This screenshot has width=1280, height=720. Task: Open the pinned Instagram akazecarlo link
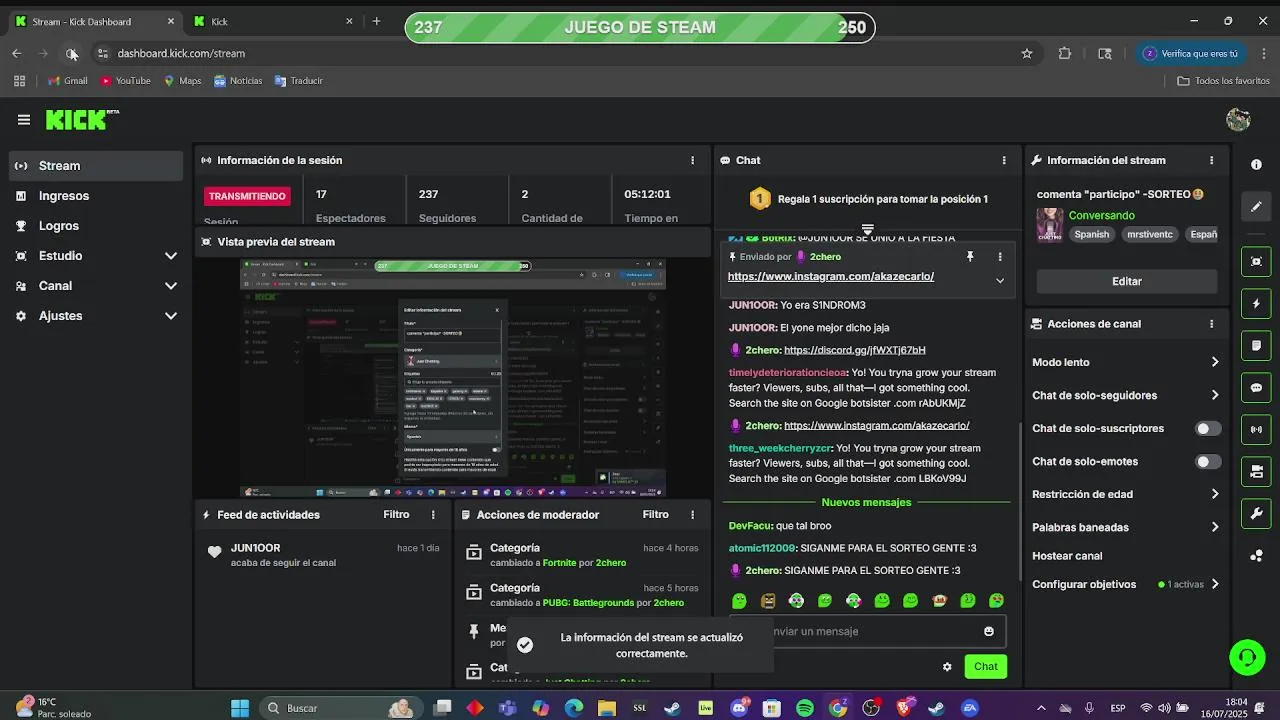831,276
